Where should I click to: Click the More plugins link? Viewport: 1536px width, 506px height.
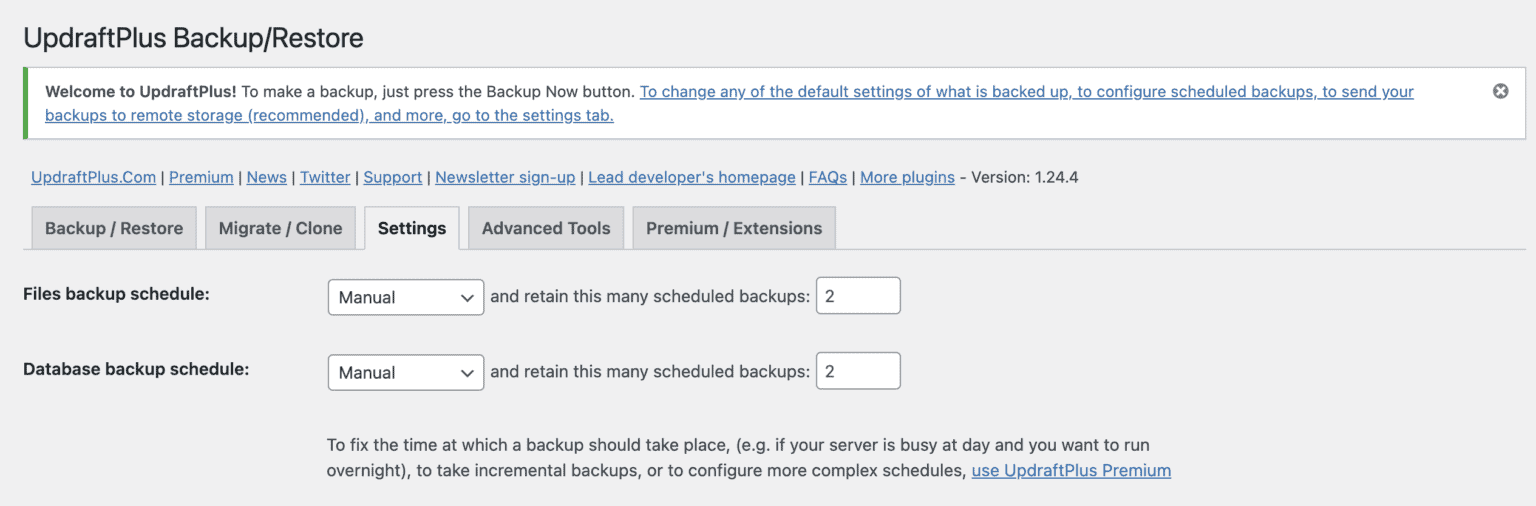(x=907, y=177)
